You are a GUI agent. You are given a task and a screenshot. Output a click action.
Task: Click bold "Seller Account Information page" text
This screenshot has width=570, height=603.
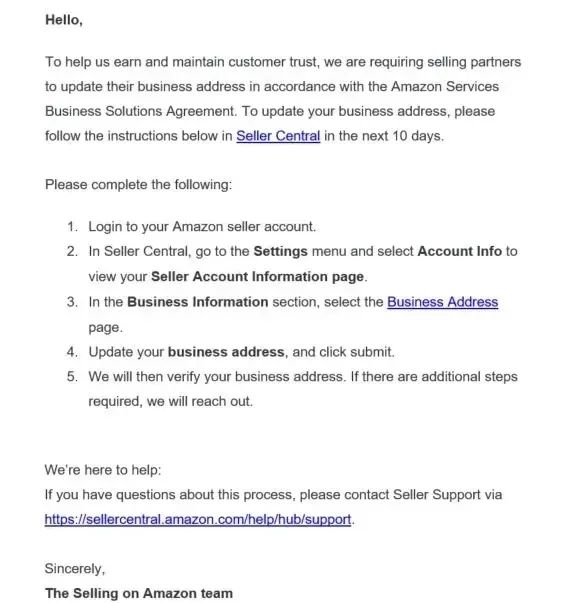pos(257,277)
